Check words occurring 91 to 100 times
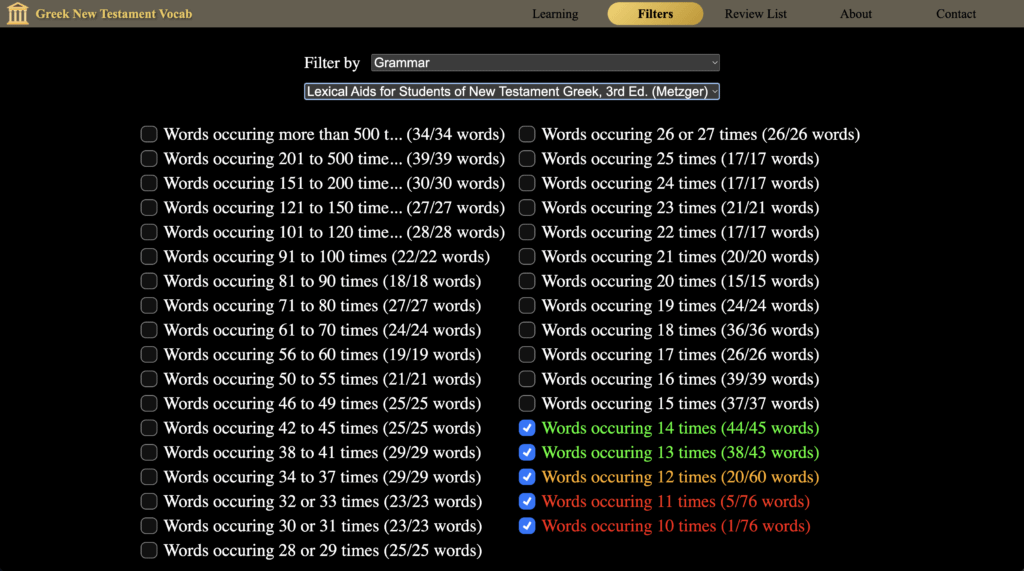The height and width of the screenshot is (571, 1024). 149,257
